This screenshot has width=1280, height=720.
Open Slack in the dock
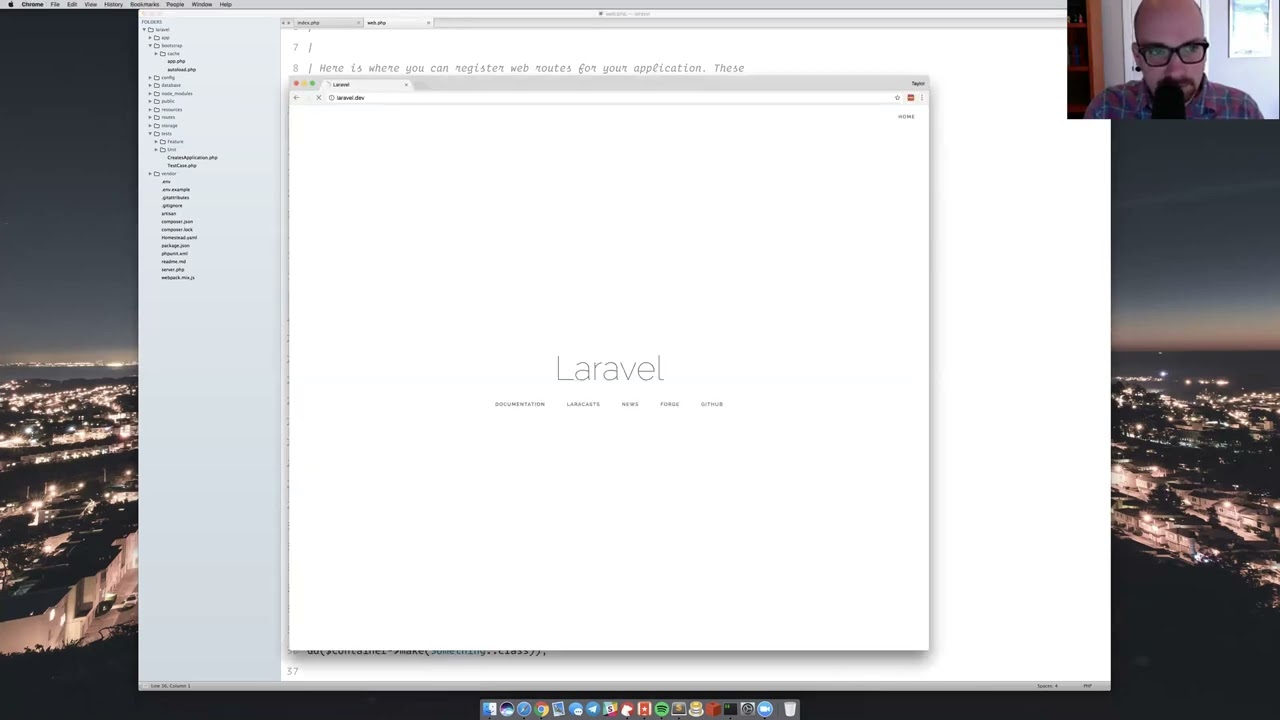(x=610, y=709)
